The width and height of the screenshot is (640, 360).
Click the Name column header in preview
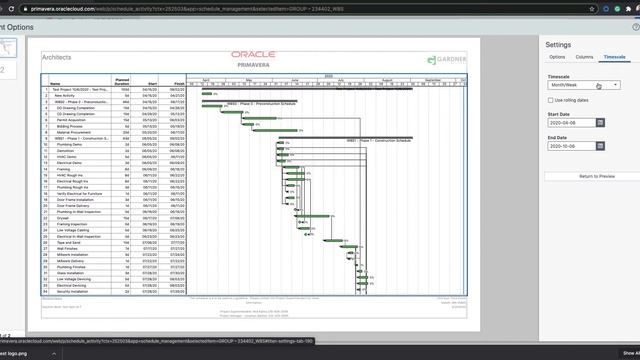[55, 84]
